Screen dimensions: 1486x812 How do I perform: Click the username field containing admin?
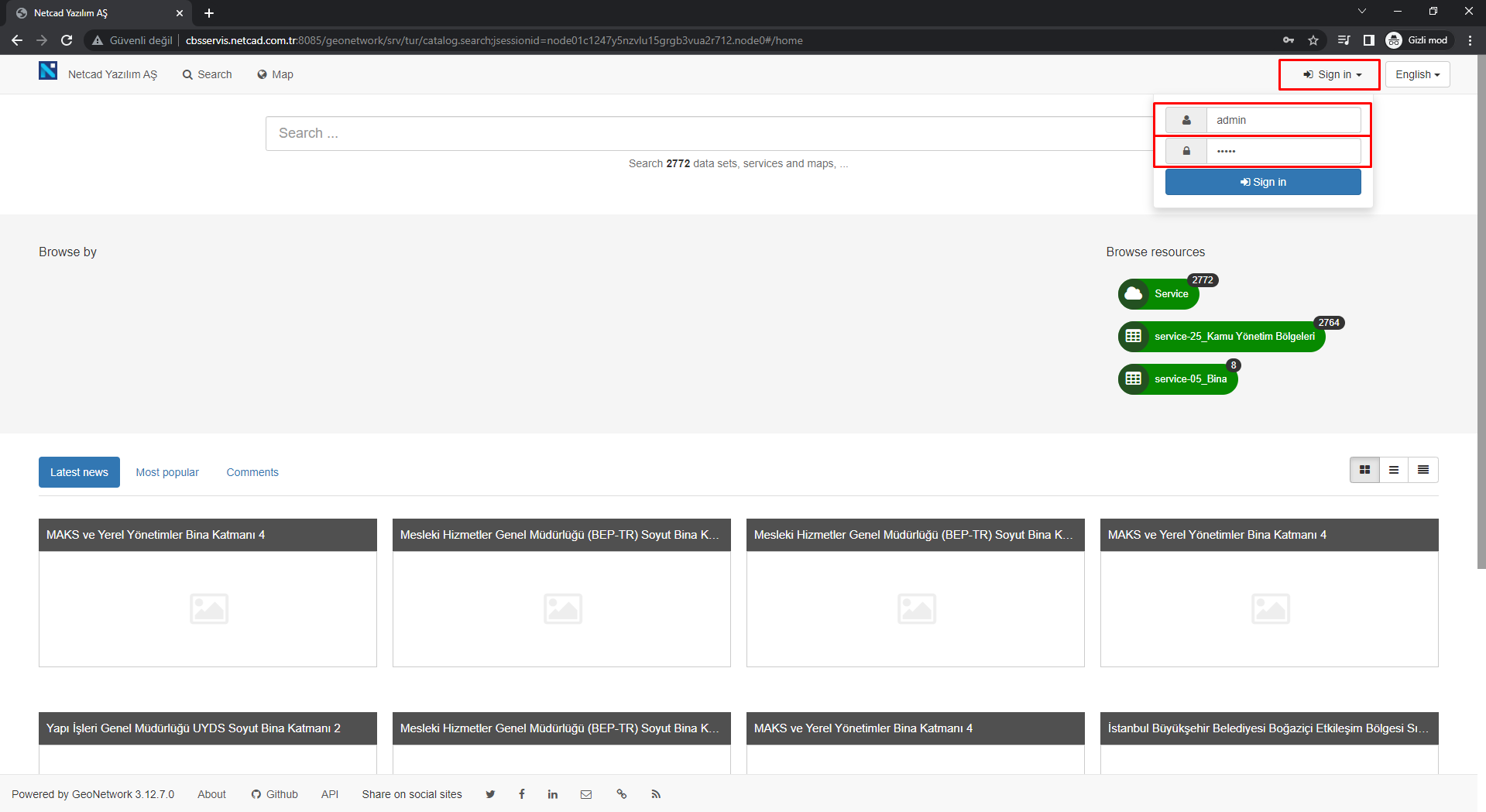1283,120
